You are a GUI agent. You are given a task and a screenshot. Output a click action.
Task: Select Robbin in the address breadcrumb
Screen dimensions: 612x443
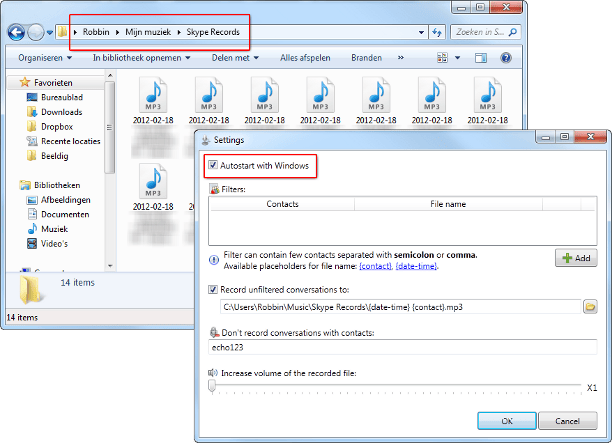coord(96,32)
